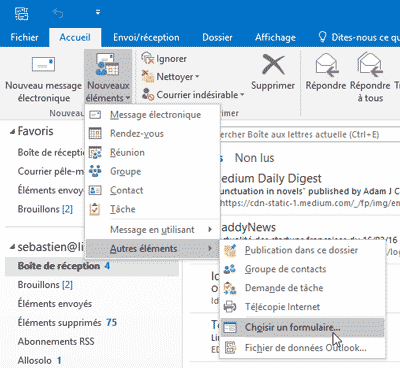The height and width of the screenshot is (368, 400).
Task: Open Abonnements RSS folder
Action: click(x=56, y=341)
